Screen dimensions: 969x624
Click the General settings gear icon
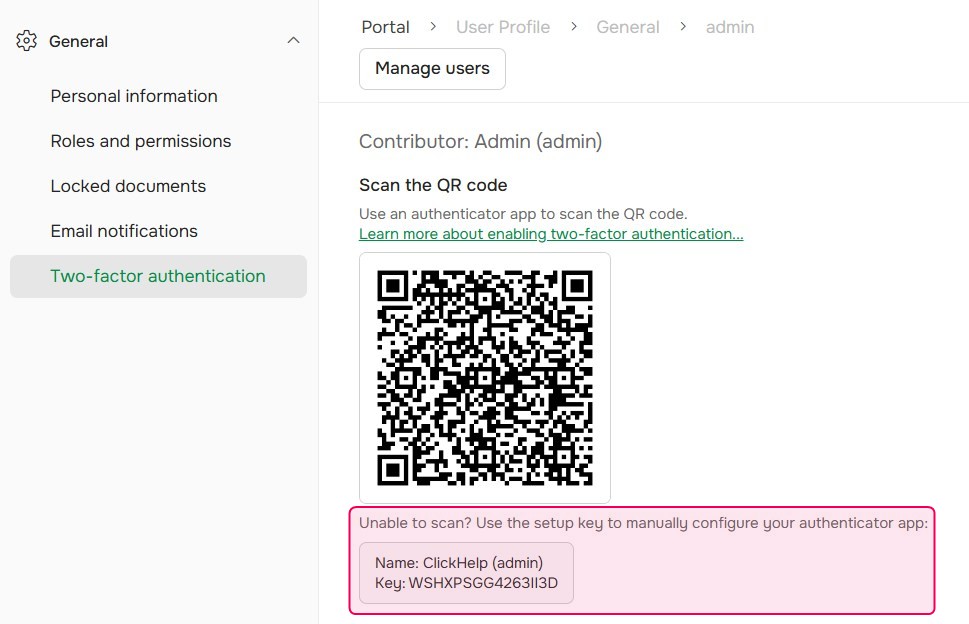(25, 41)
